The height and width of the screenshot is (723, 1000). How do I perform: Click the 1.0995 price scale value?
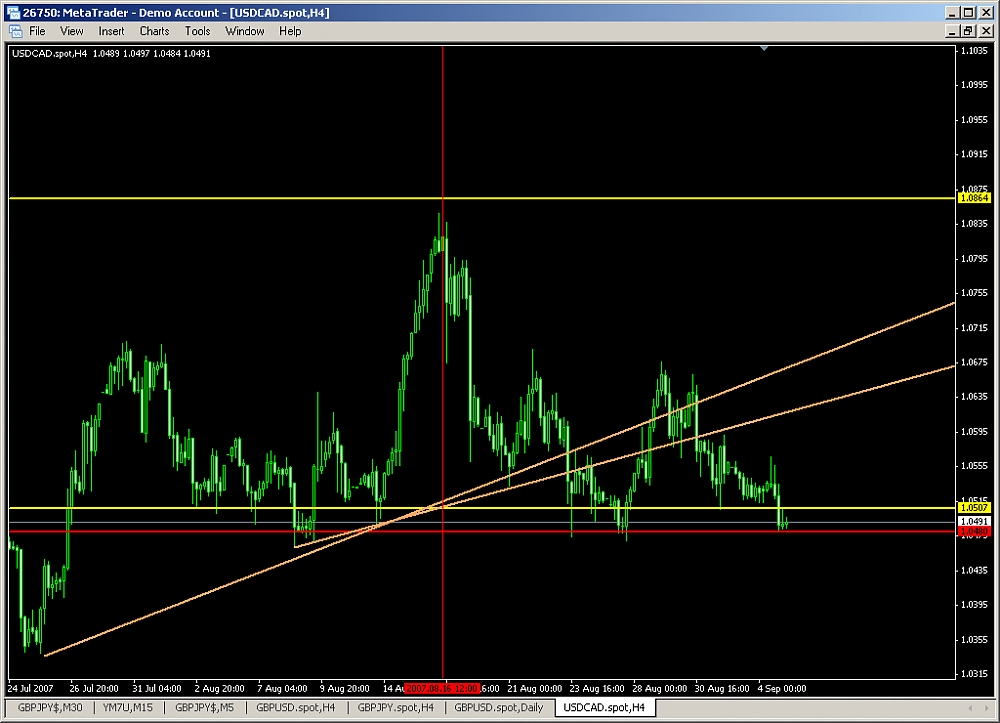(974, 85)
